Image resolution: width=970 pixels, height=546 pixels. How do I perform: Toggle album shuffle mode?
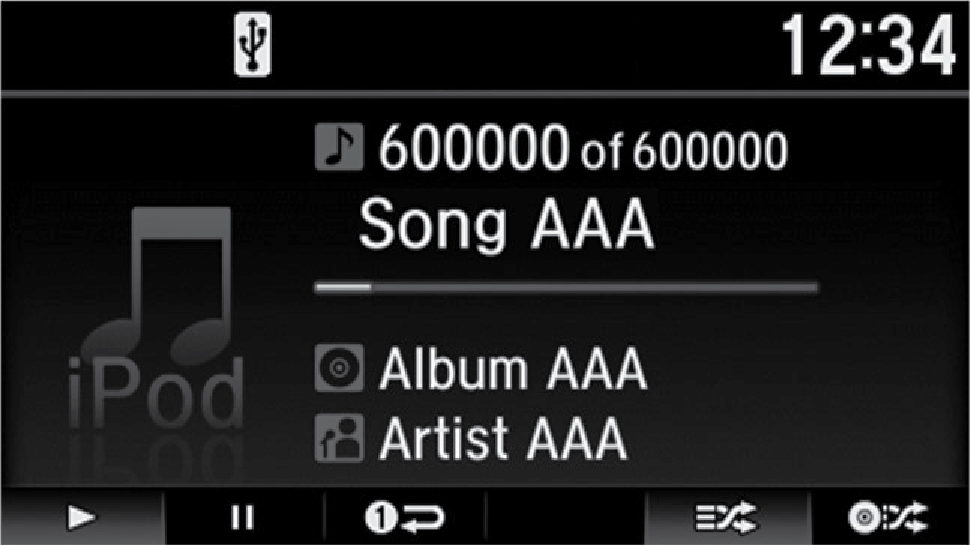point(890,518)
